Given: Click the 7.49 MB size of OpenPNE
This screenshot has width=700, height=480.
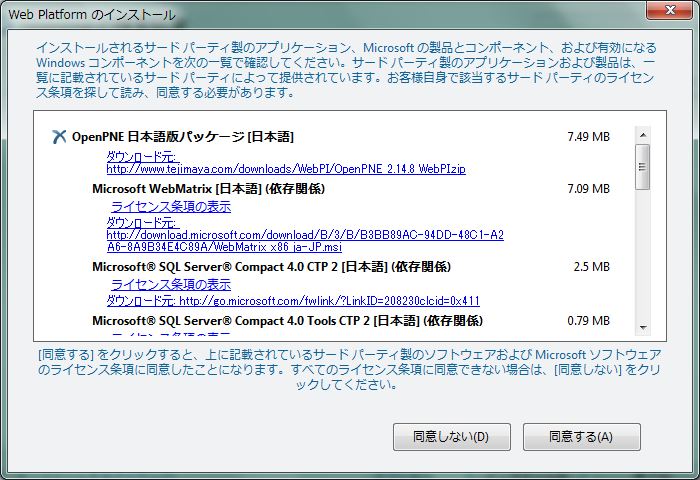Looking at the screenshot, I should point(587,137).
